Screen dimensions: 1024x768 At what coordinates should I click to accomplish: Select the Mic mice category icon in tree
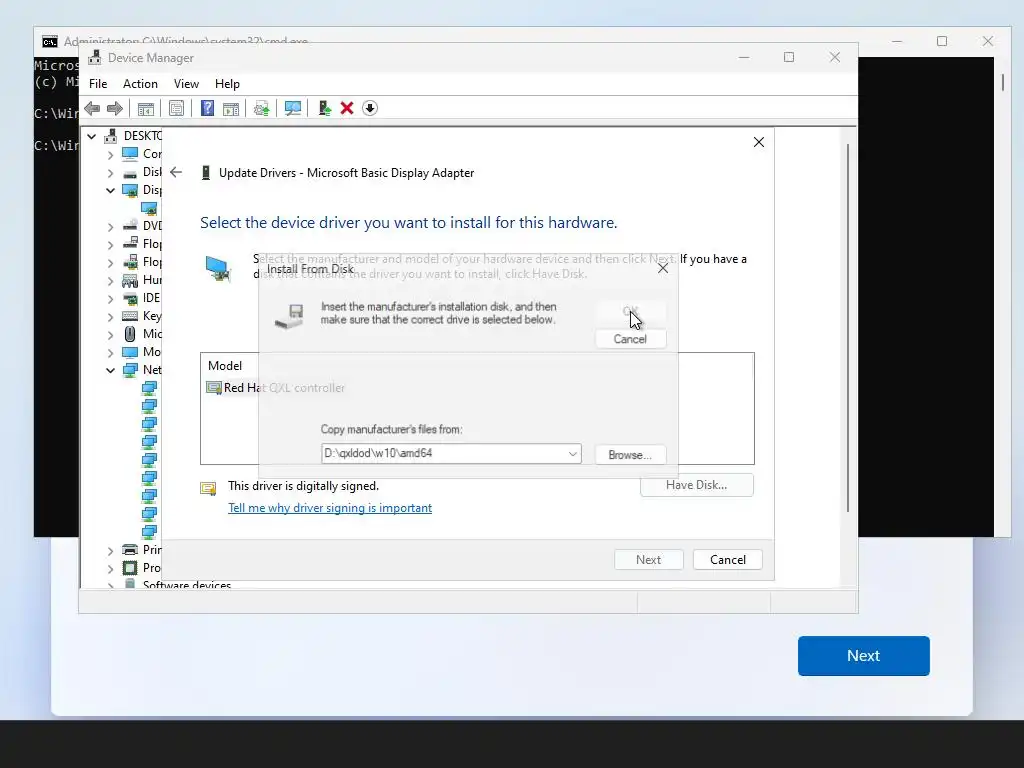coord(131,334)
